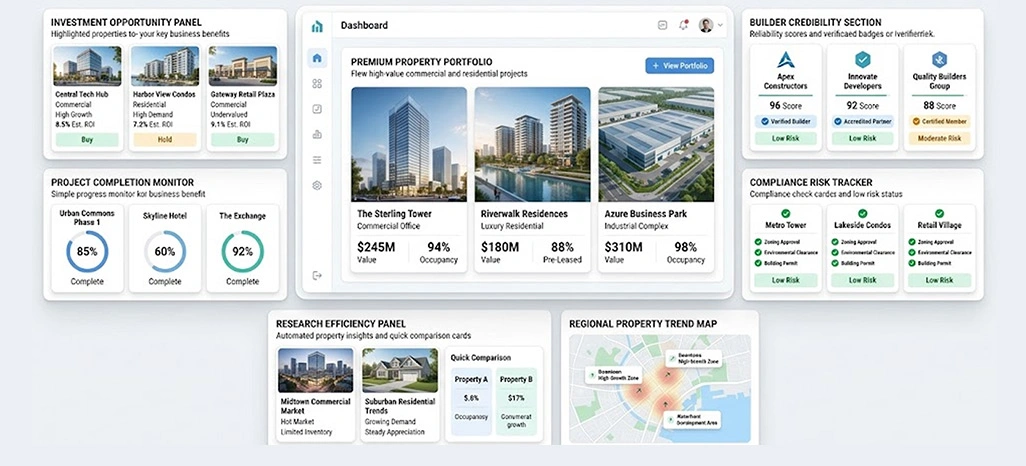Click Buy under Central Tech Hub
This screenshot has width=1026, height=466.
[87, 139]
